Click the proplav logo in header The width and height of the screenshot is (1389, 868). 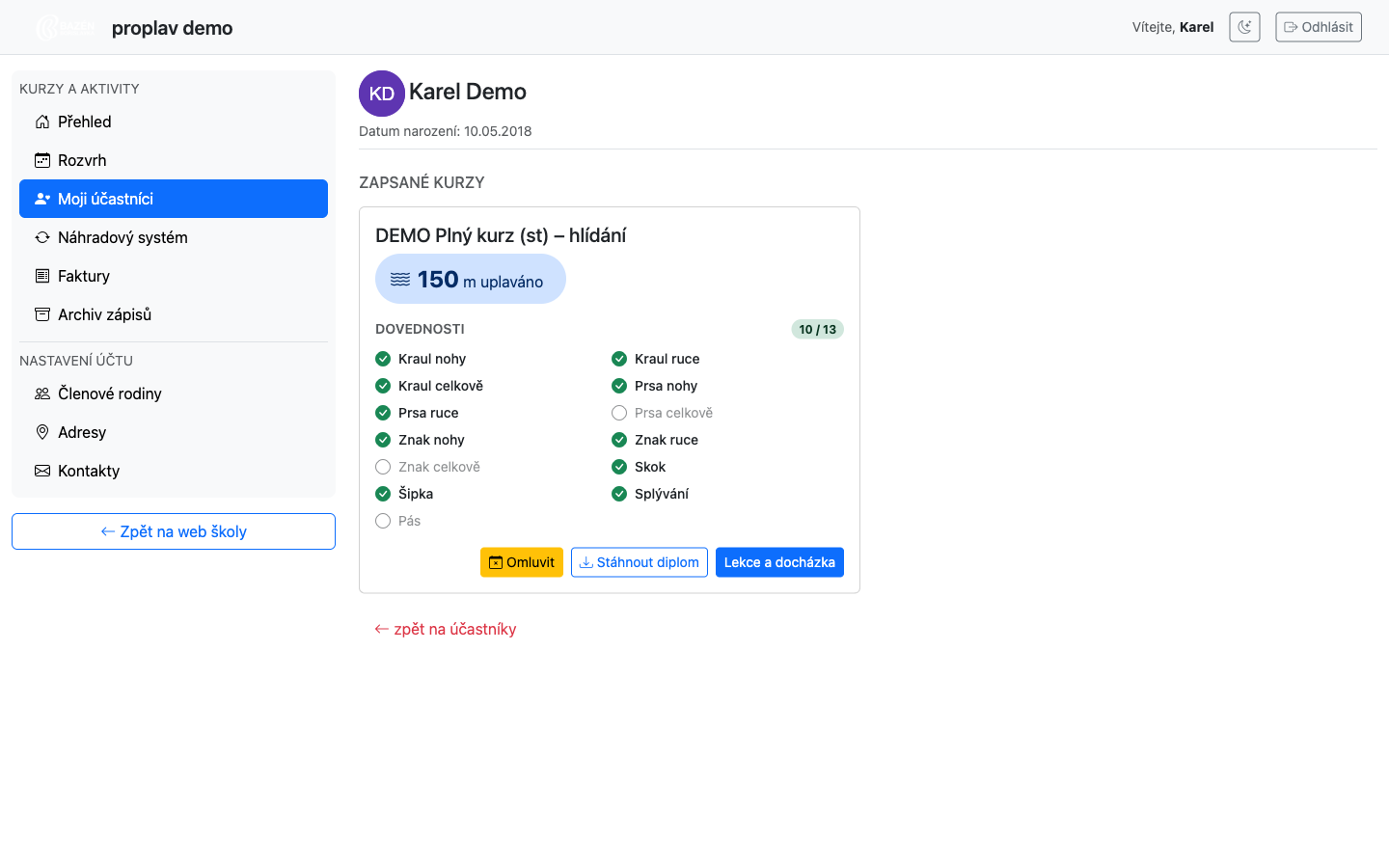(66, 27)
